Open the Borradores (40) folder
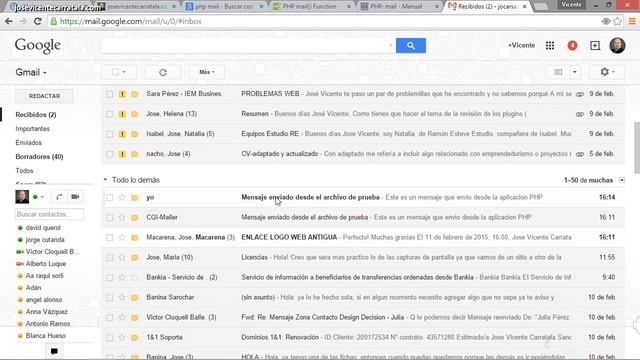The image size is (640, 360). pos(39,157)
